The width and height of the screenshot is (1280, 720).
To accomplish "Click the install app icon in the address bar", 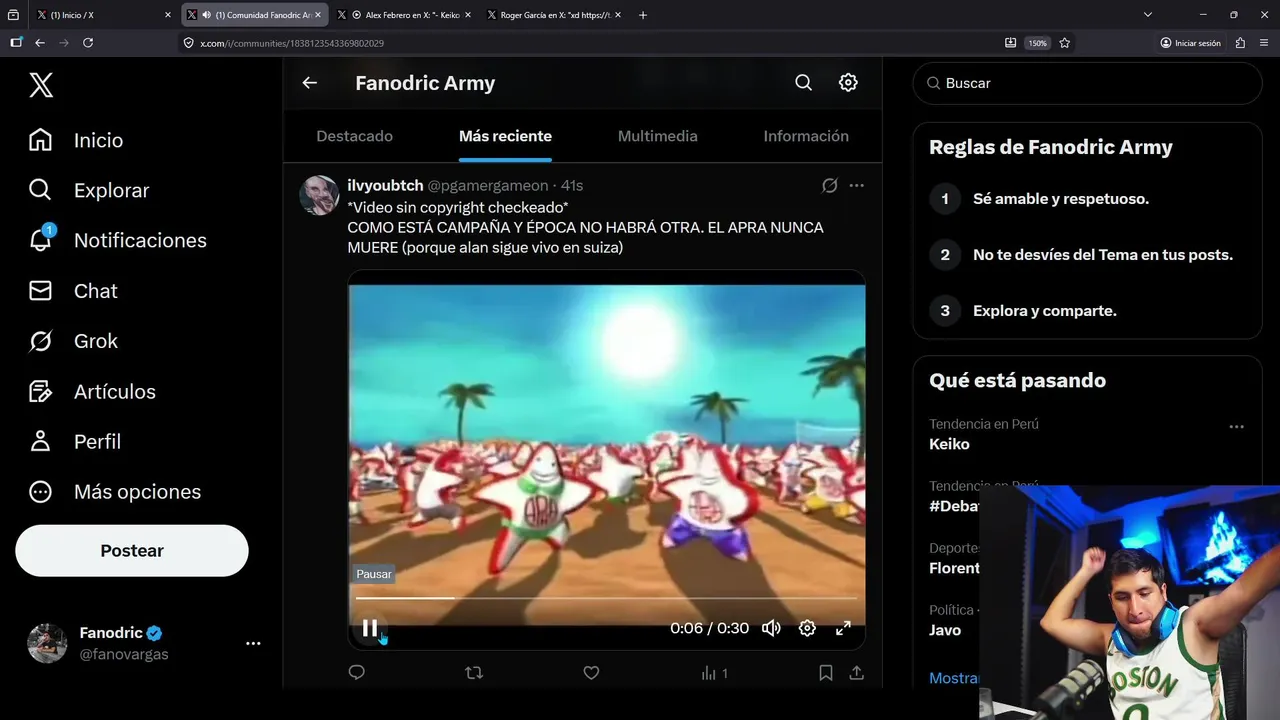I will (1010, 43).
